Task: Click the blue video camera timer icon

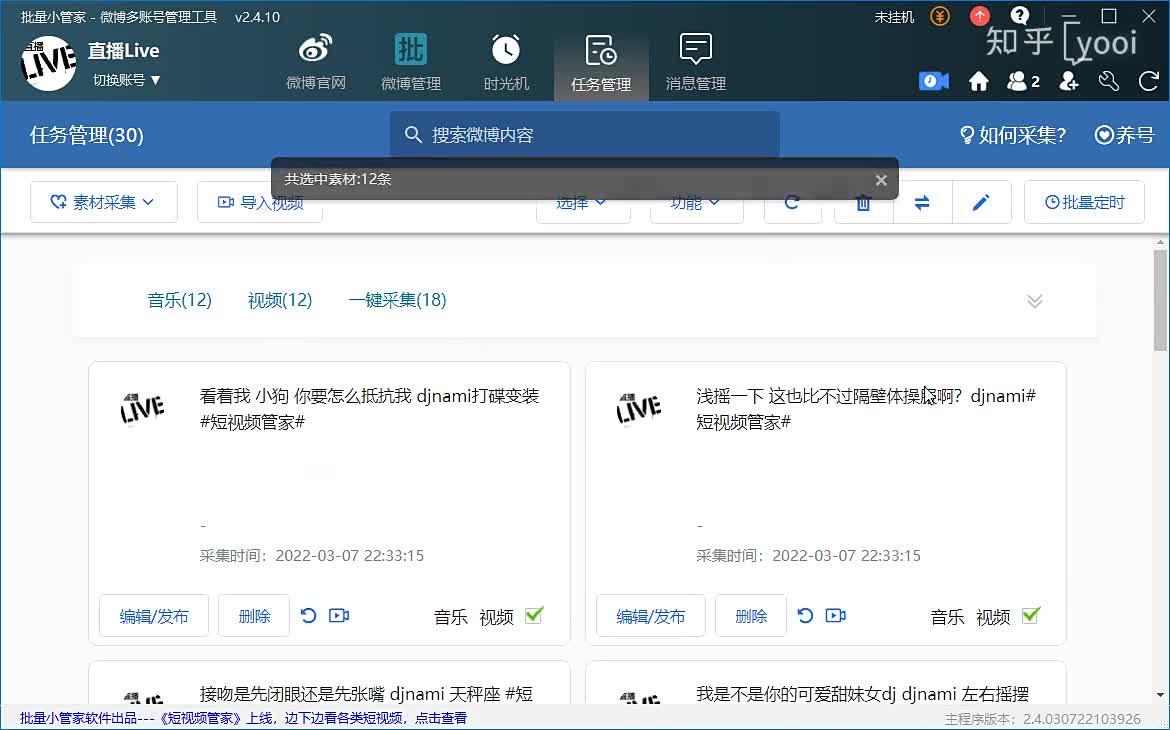Action: tap(933, 81)
